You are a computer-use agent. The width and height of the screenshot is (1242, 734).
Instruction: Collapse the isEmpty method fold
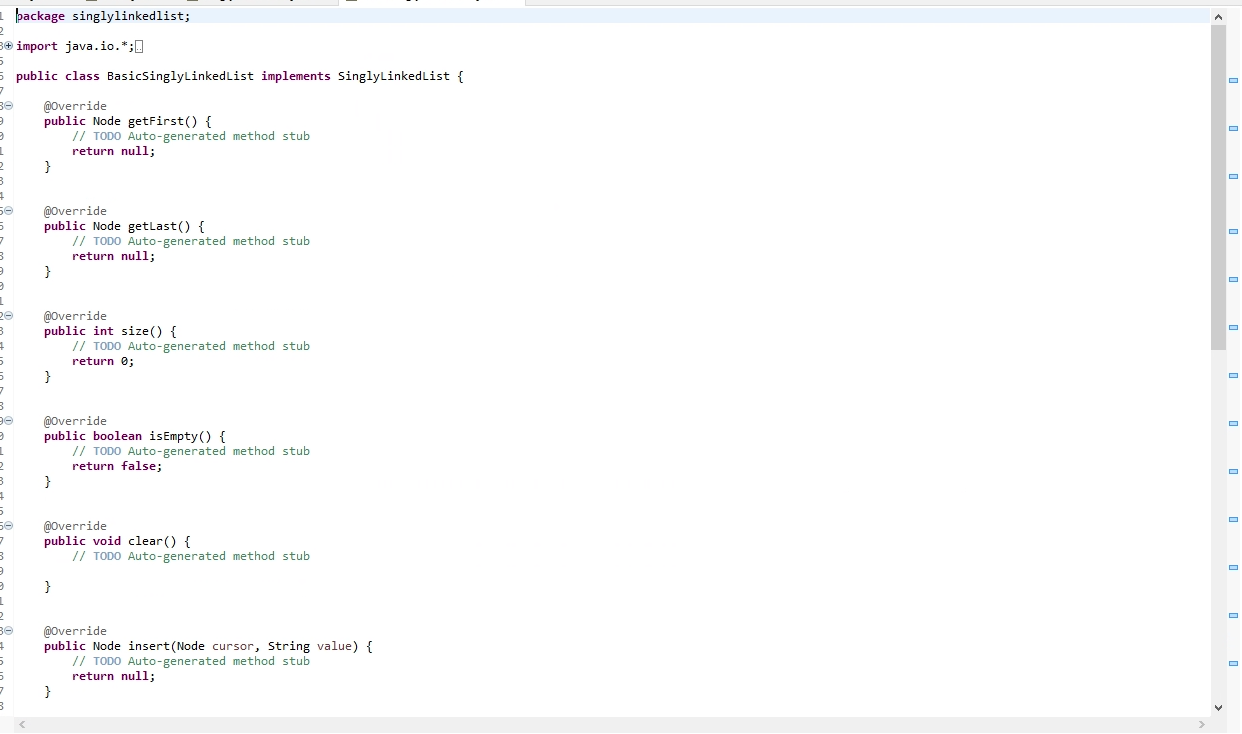(x=7, y=420)
